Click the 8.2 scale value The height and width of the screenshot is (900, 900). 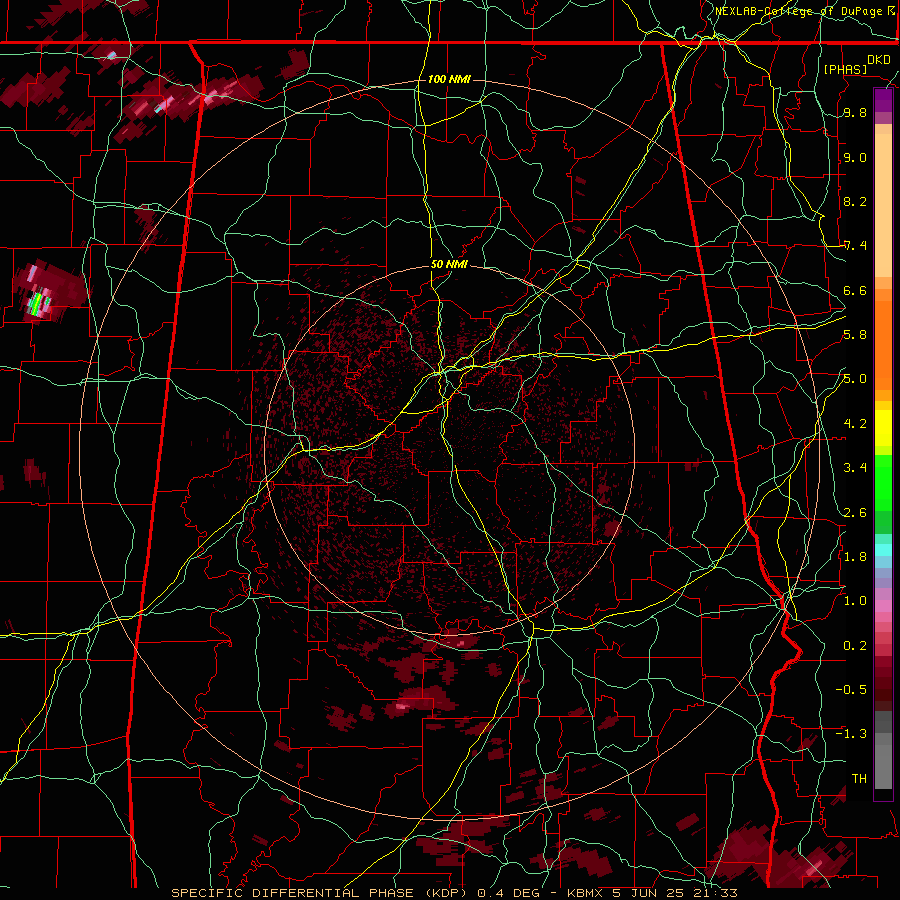(x=855, y=202)
